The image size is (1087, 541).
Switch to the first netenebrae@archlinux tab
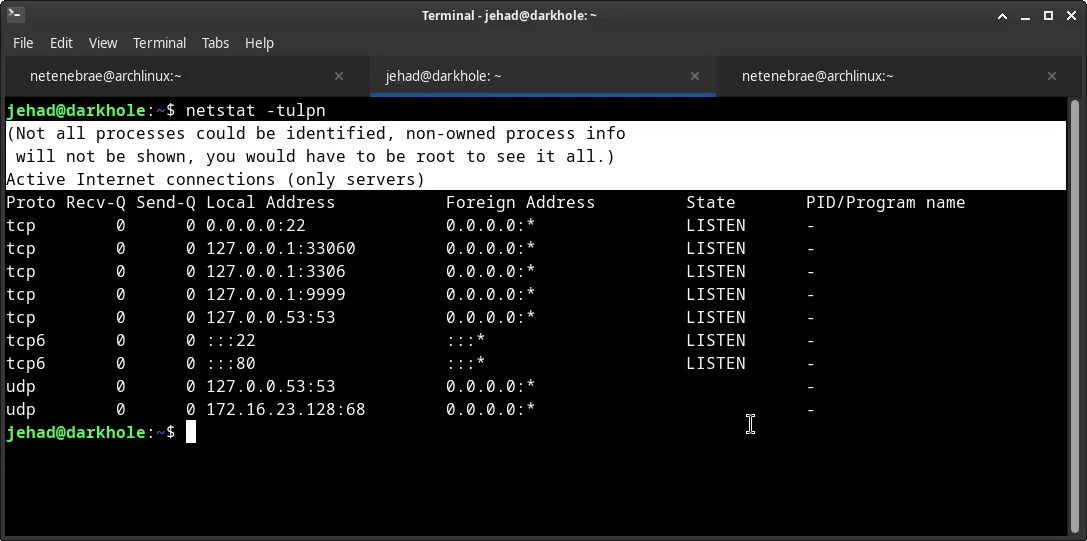pyautogui.click(x=105, y=76)
